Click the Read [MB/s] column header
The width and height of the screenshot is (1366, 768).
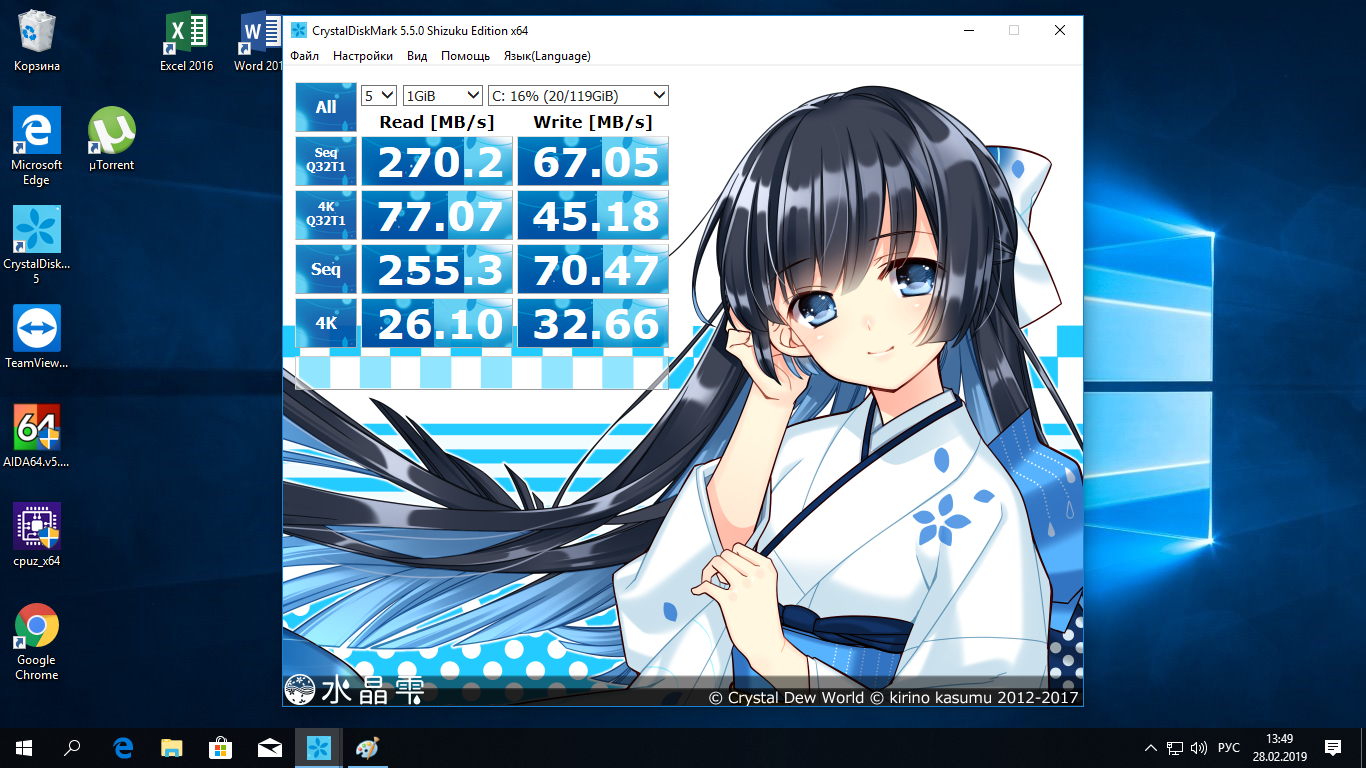pos(437,122)
